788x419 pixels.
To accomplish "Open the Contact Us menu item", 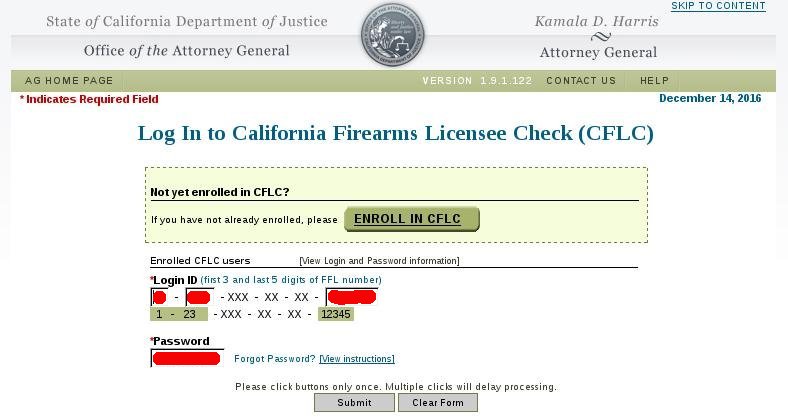I will click(x=581, y=80).
